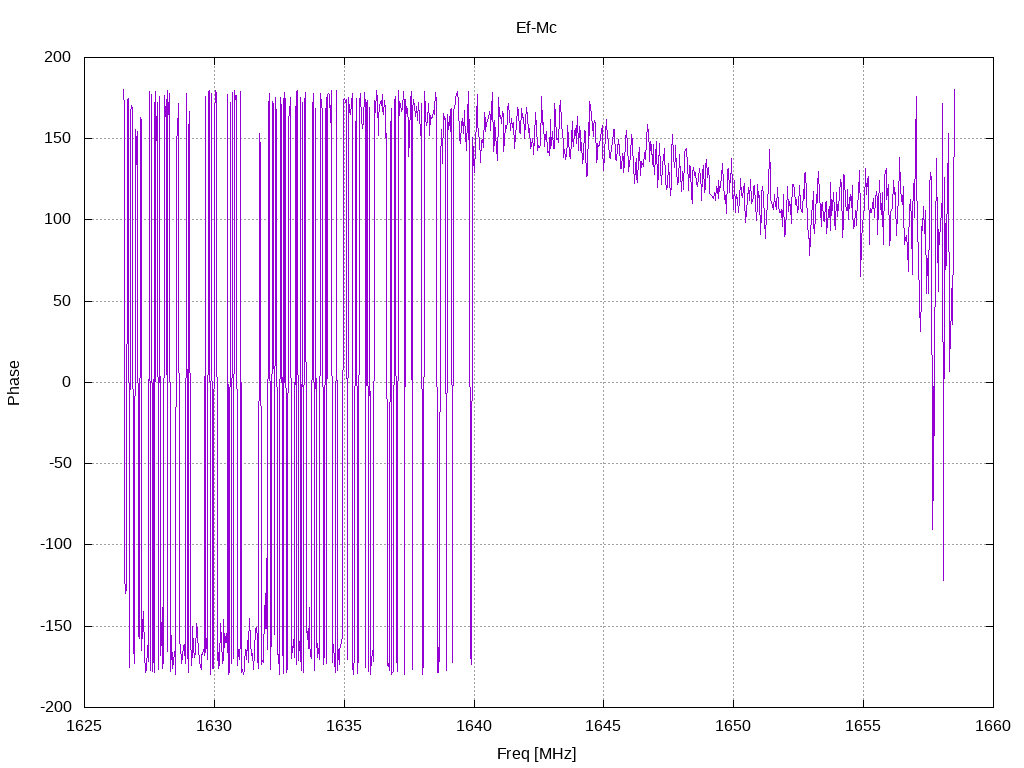The width and height of the screenshot is (1024, 768).
Task: Select the 150 y-axis tick label
Action: click(57, 138)
